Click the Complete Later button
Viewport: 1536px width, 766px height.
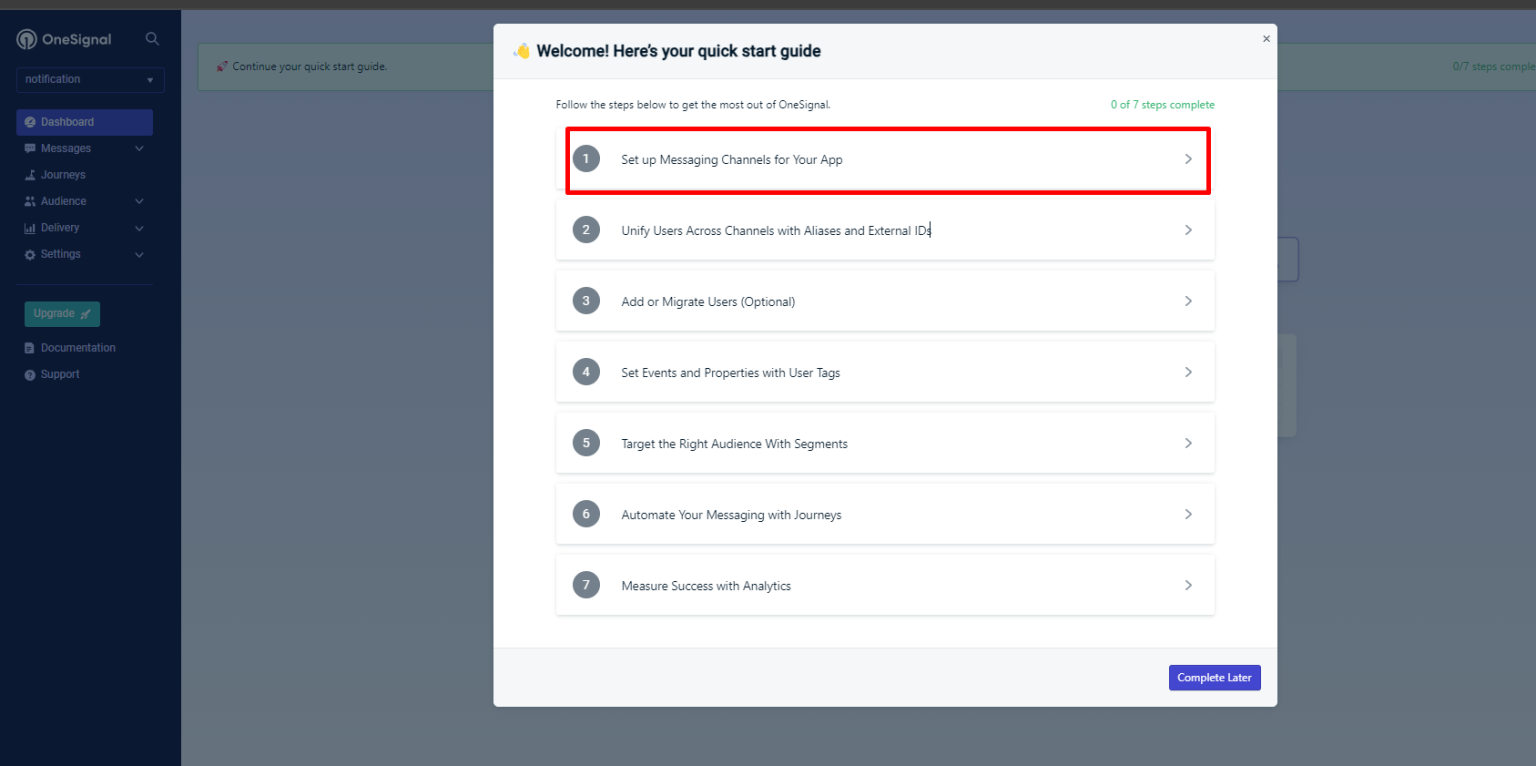[1215, 678]
